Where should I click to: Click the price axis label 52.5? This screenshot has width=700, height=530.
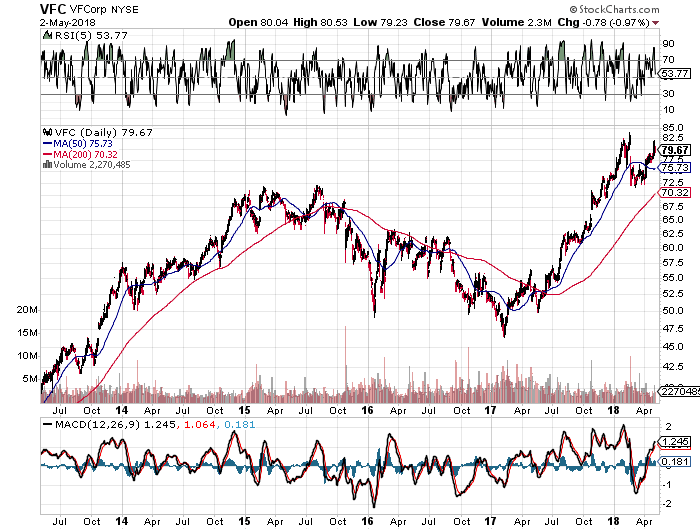(x=673, y=293)
